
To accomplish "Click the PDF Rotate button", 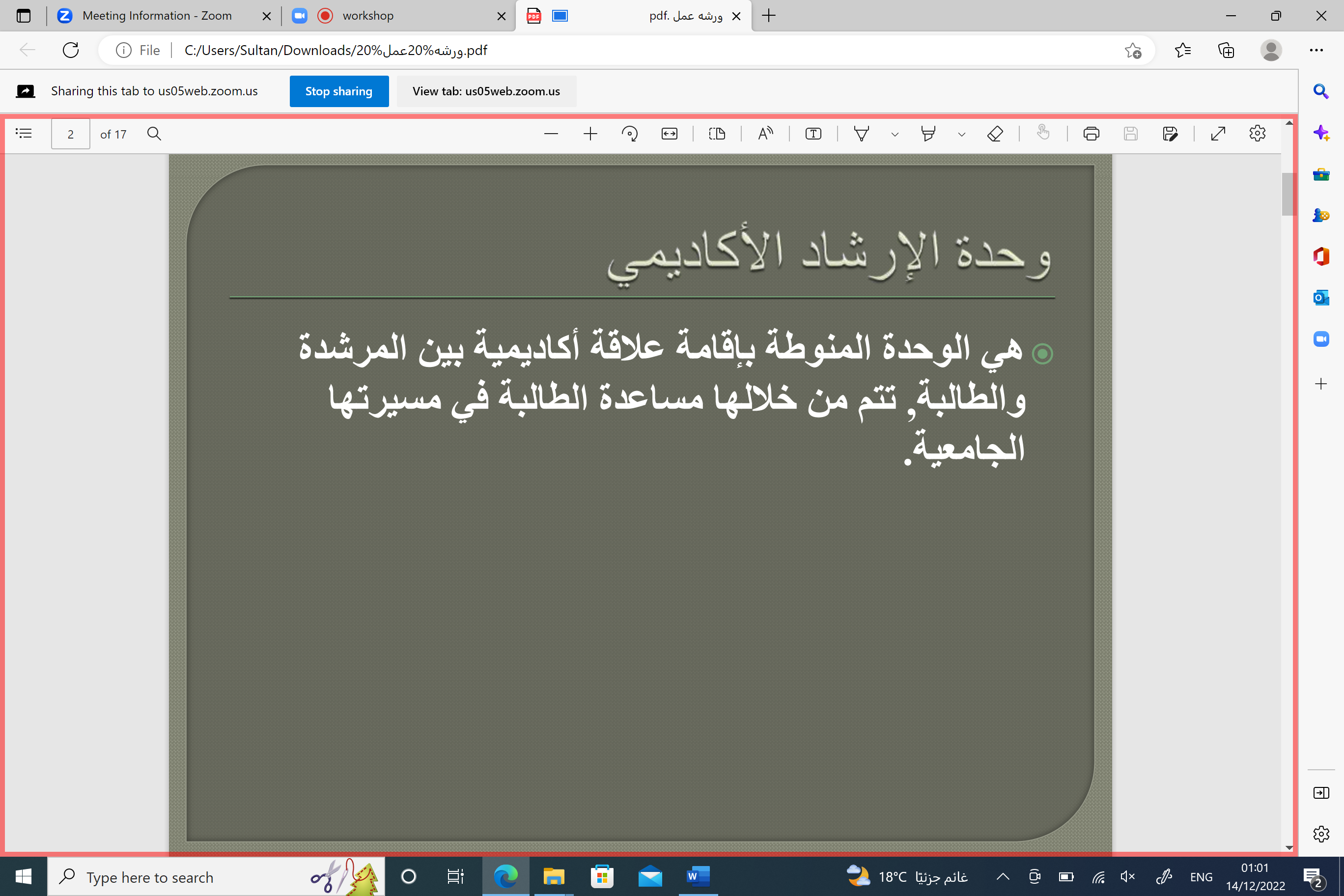I will click(629, 134).
